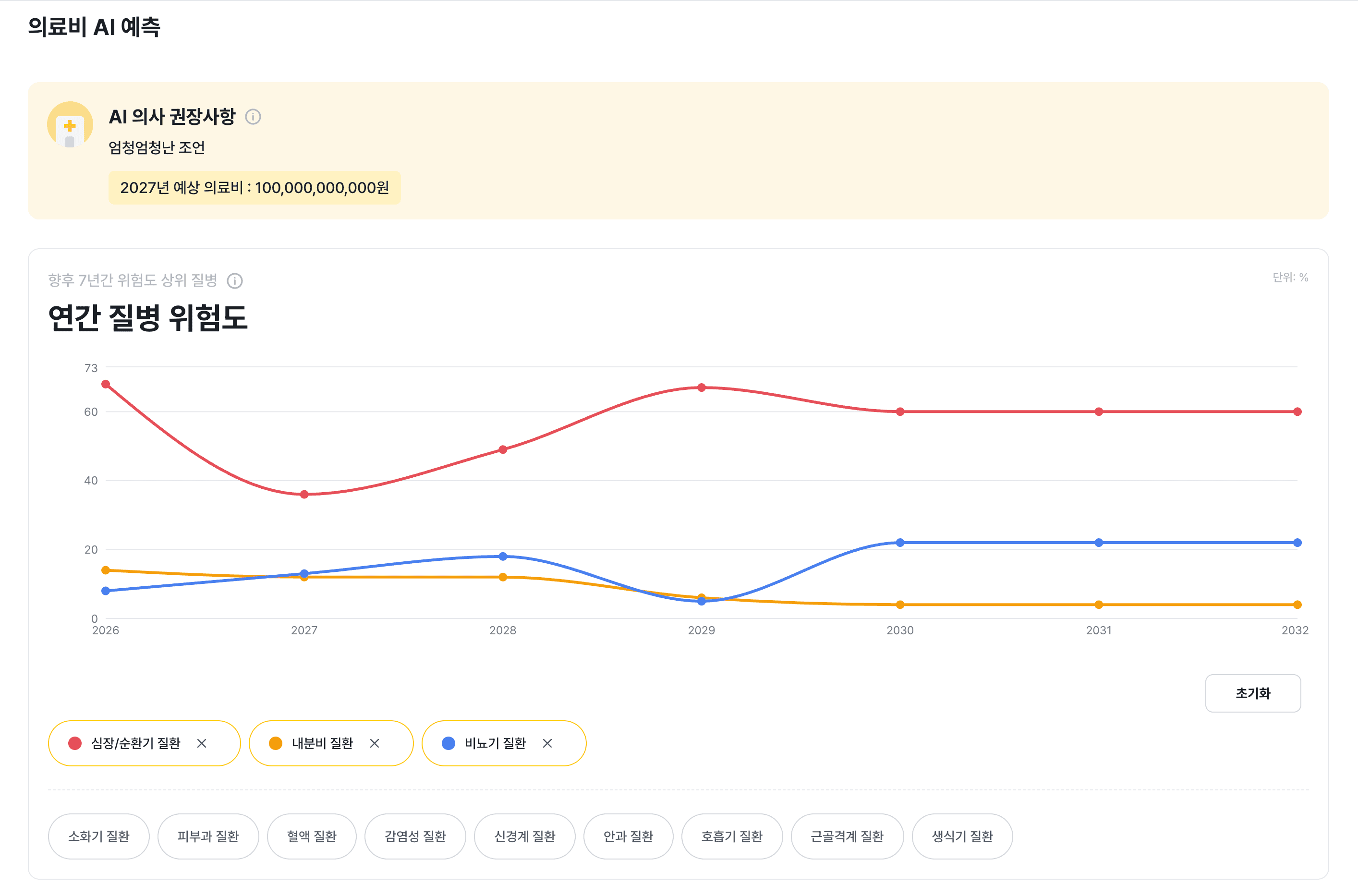Click red dot in 심장/순환기 질환 chip

click(75, 743)
